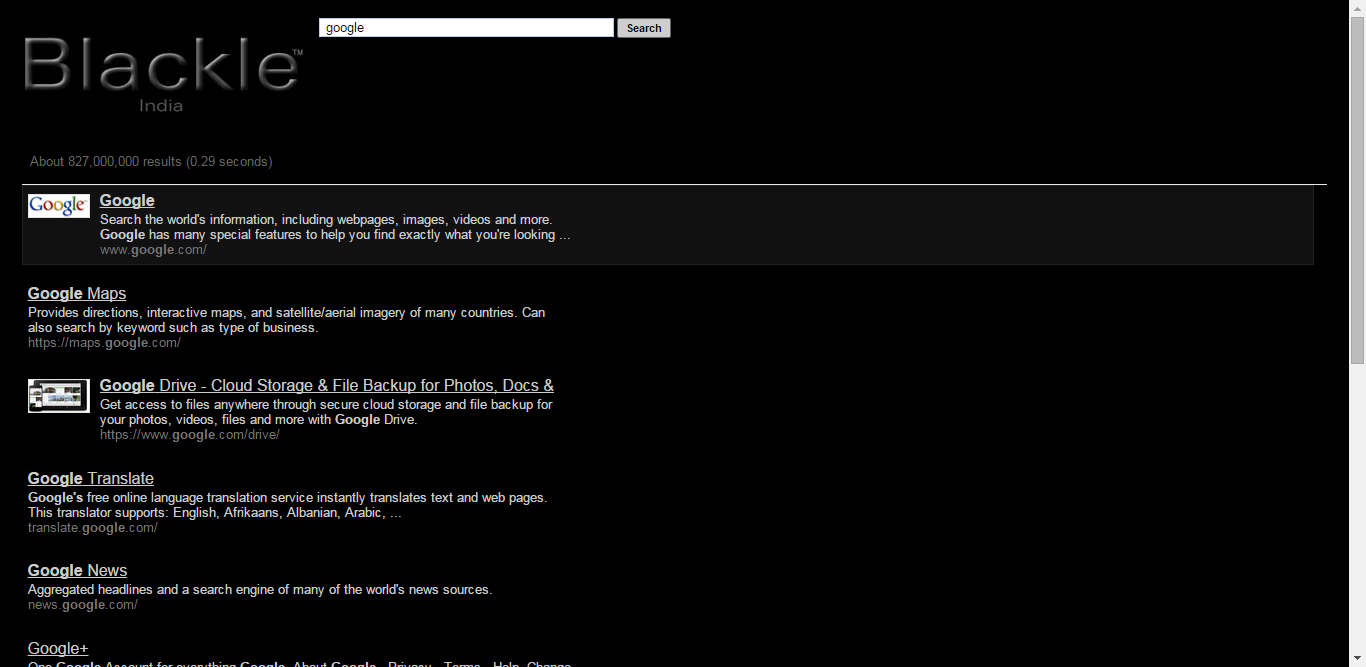Visit the www.google.com URL link
The width and height of the screenshot is (1366, 667).
(x=153, y=249)
